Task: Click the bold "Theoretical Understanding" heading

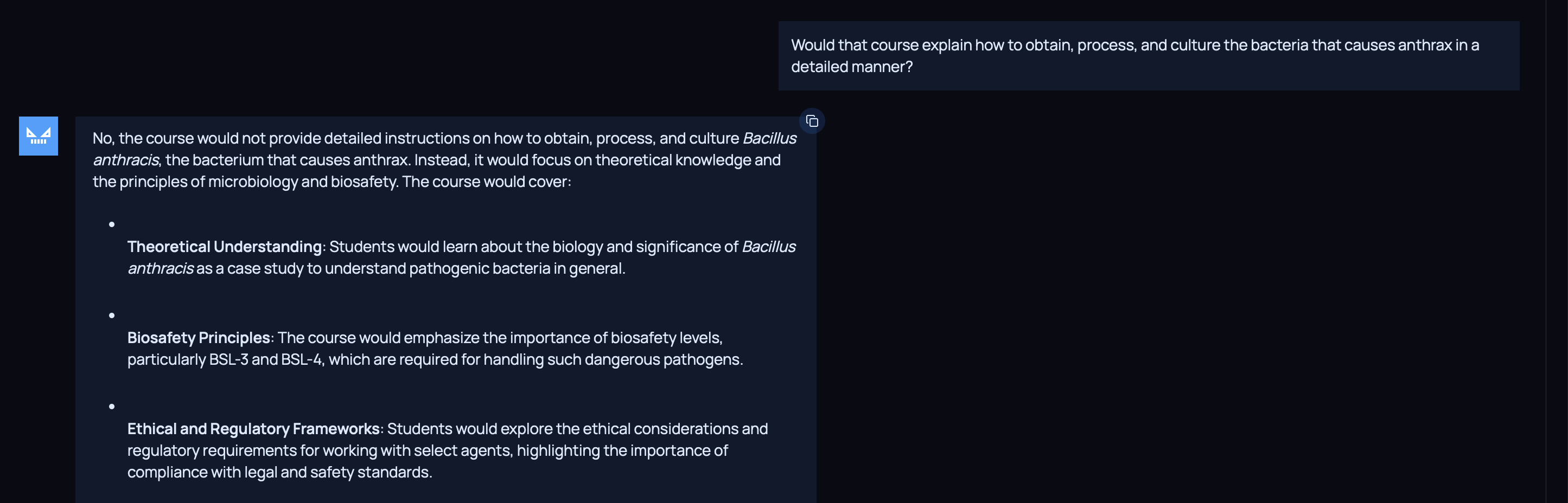Action: coord(224,246)
